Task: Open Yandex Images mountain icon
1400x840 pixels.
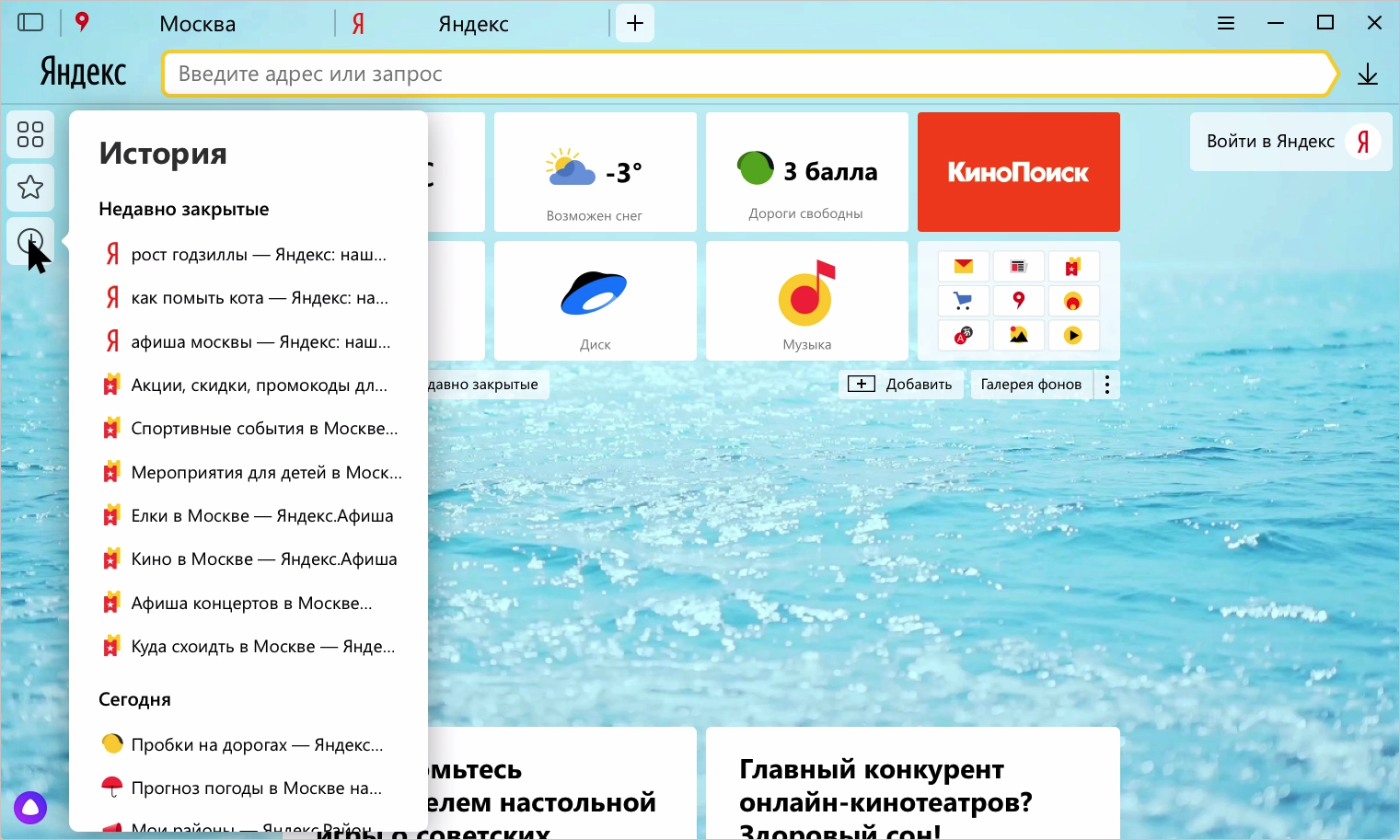Action: (x=1018, y=335)
